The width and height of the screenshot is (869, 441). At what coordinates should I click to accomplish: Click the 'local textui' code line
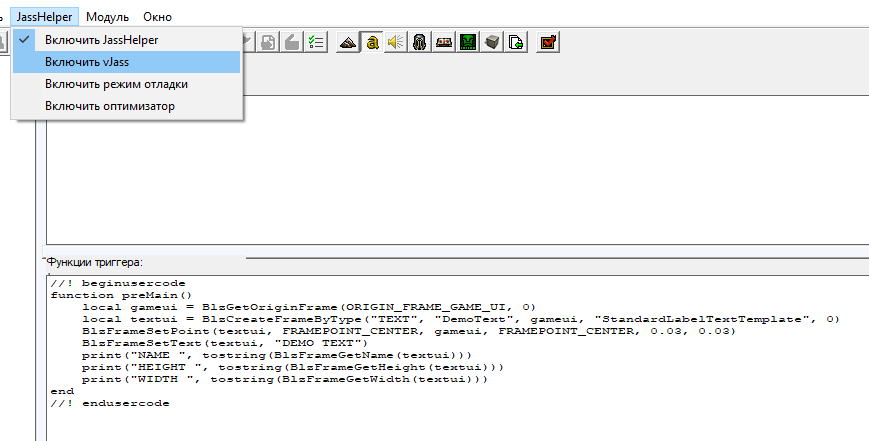pyautogui.click(x=461, y=319)
